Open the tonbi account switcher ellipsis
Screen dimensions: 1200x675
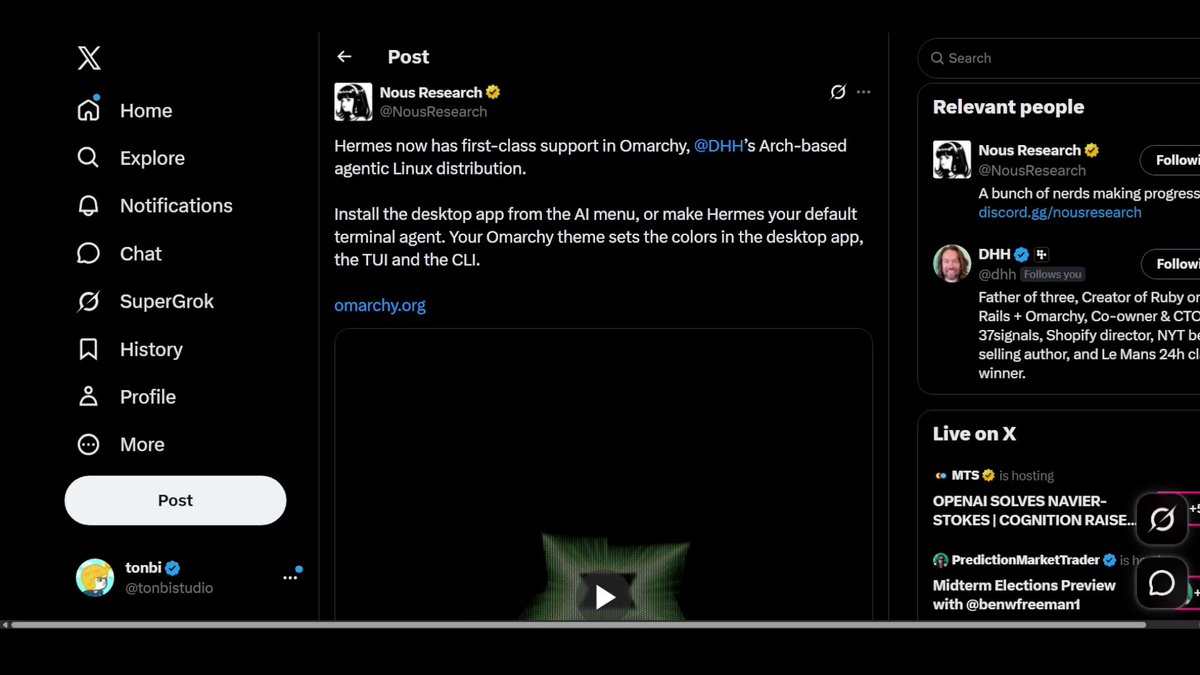pos(290,578)
